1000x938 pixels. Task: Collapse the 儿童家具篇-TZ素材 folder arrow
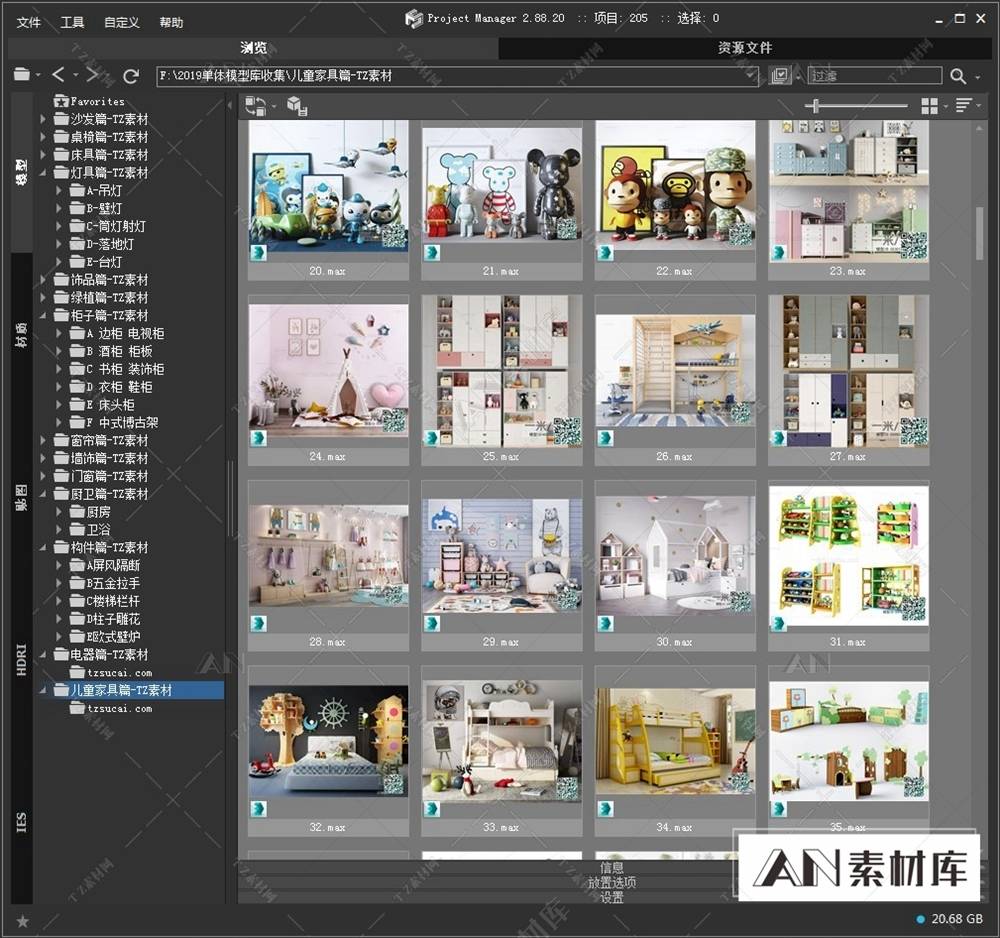43,690
